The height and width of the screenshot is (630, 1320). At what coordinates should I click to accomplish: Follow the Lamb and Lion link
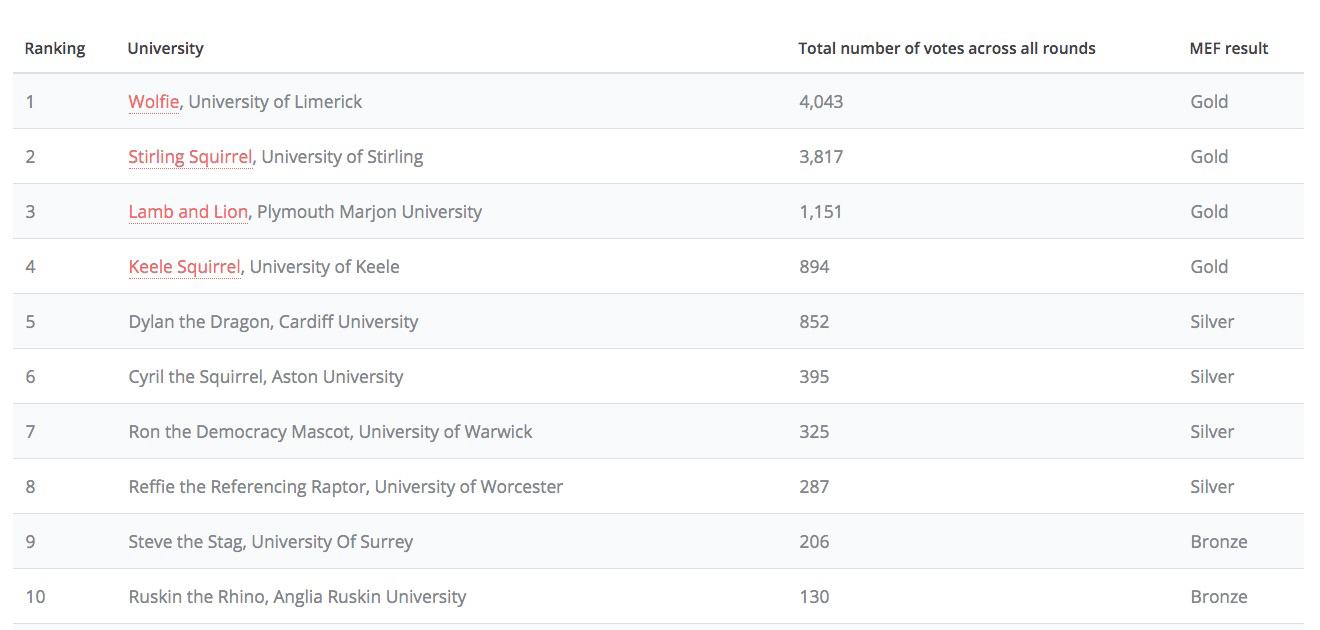click(x=188, y=212)
